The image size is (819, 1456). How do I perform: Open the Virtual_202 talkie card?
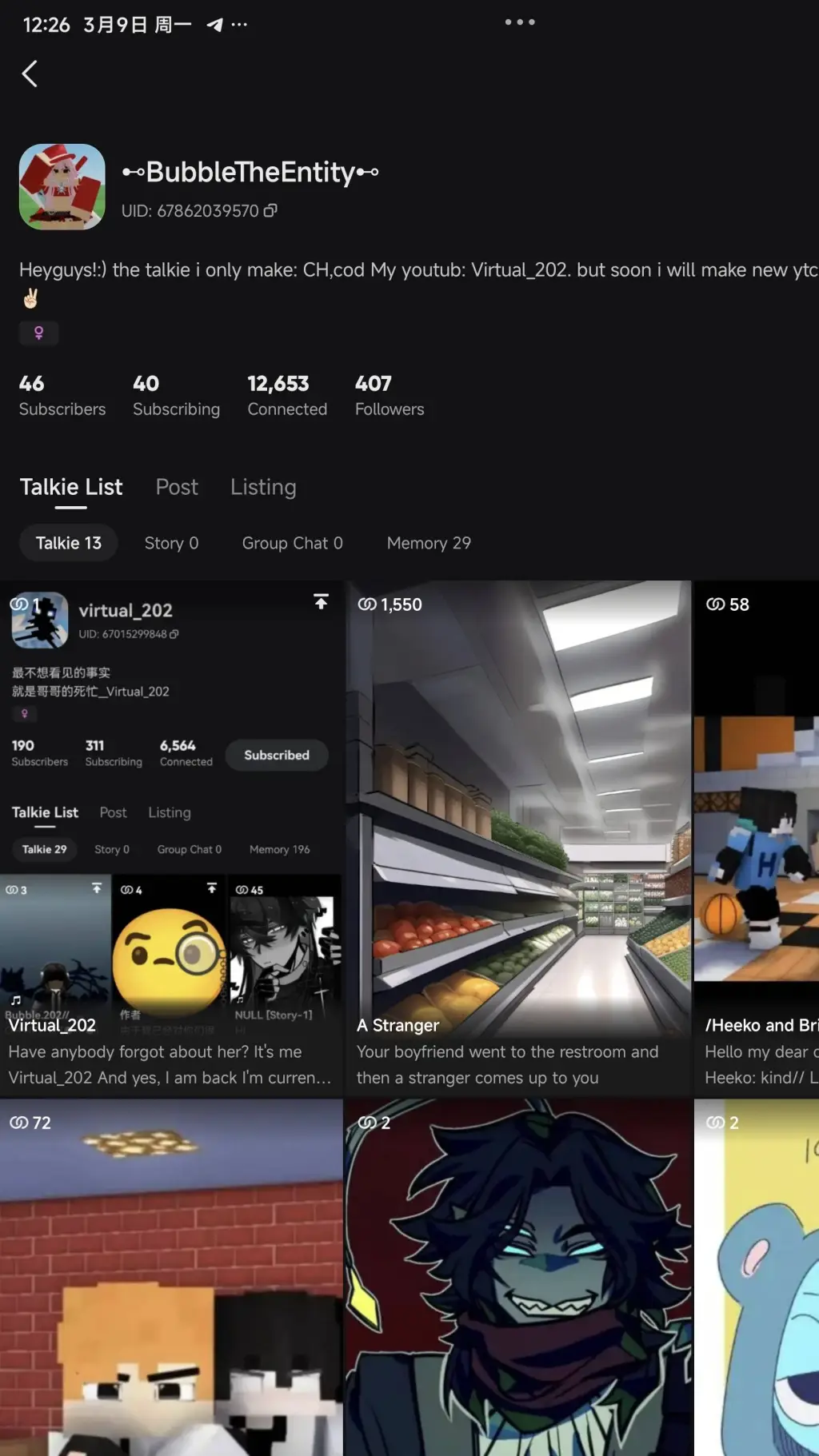(x=171, y=840)
